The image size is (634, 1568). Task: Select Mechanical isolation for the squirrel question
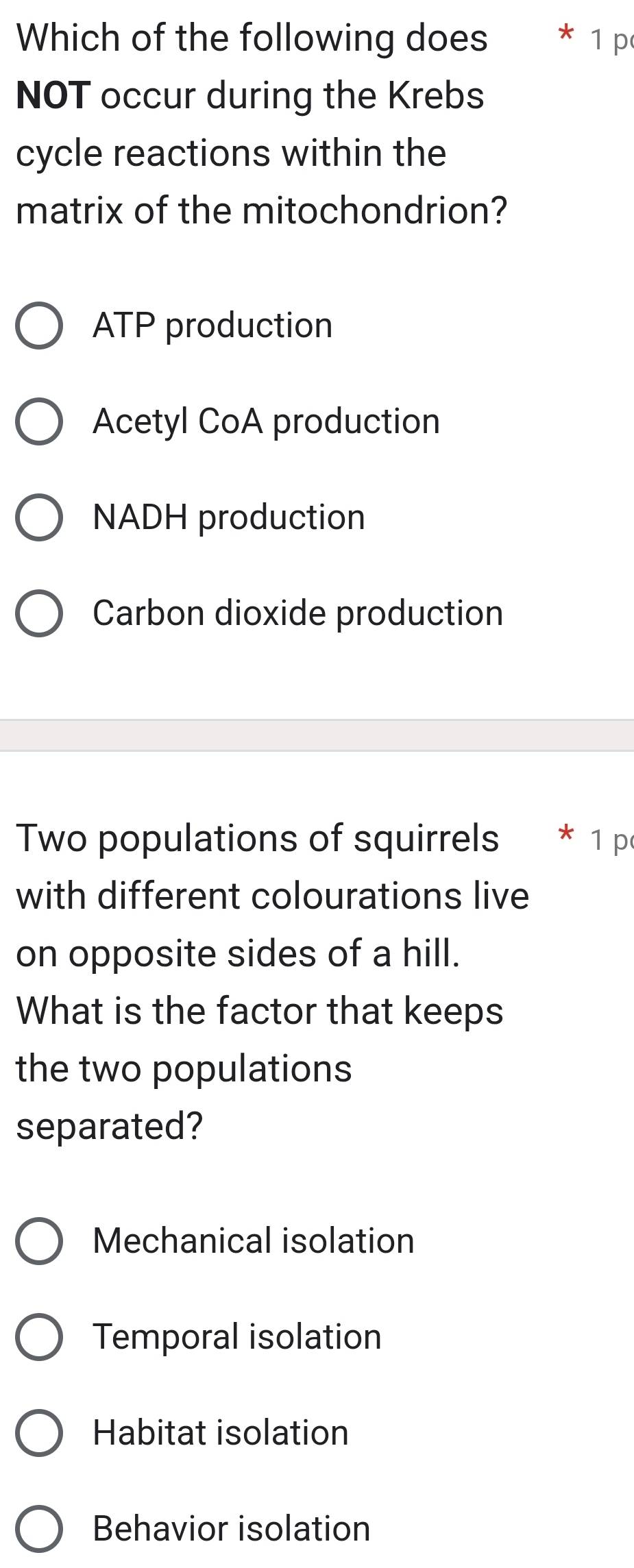point(40,1242)
